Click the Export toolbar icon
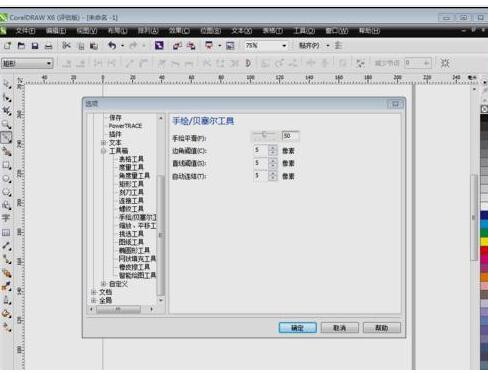This screenshot has height=373, width=488. [191, 46]
